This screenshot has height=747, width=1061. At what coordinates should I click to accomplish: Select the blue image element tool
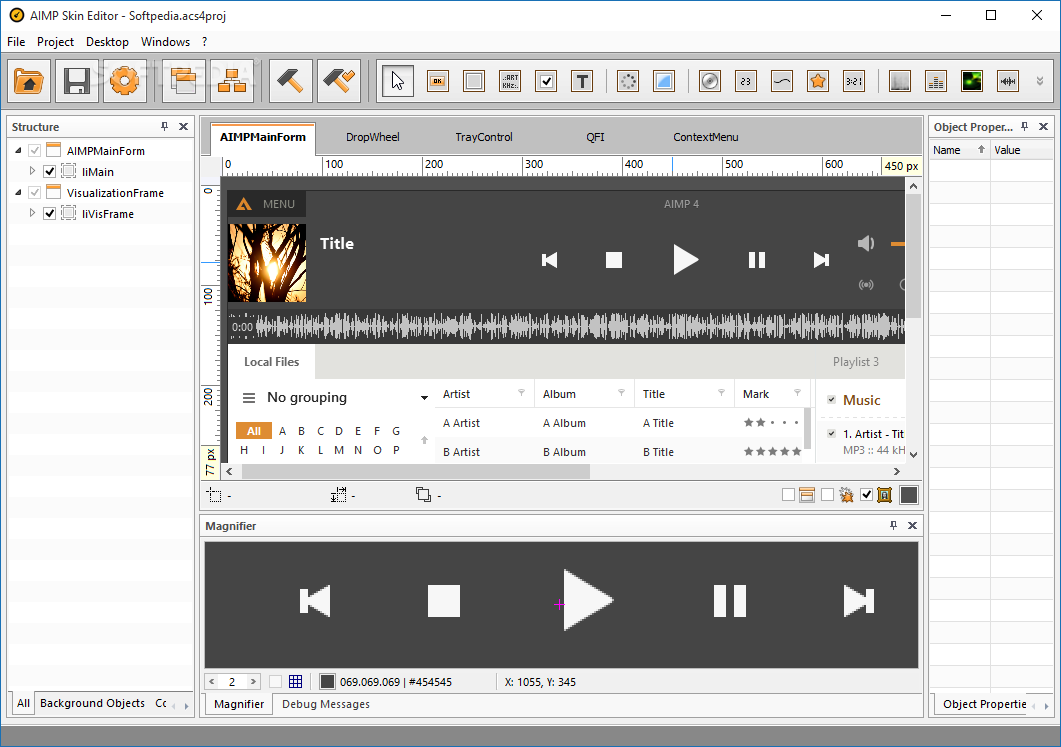coord(664,82)
